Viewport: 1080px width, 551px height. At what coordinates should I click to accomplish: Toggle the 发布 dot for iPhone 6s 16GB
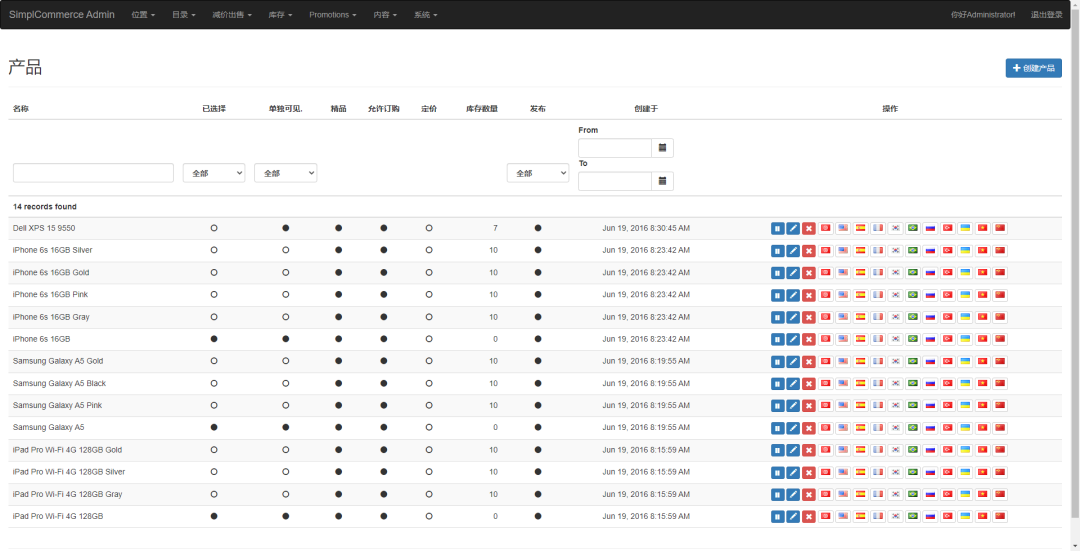coord(538,339)
